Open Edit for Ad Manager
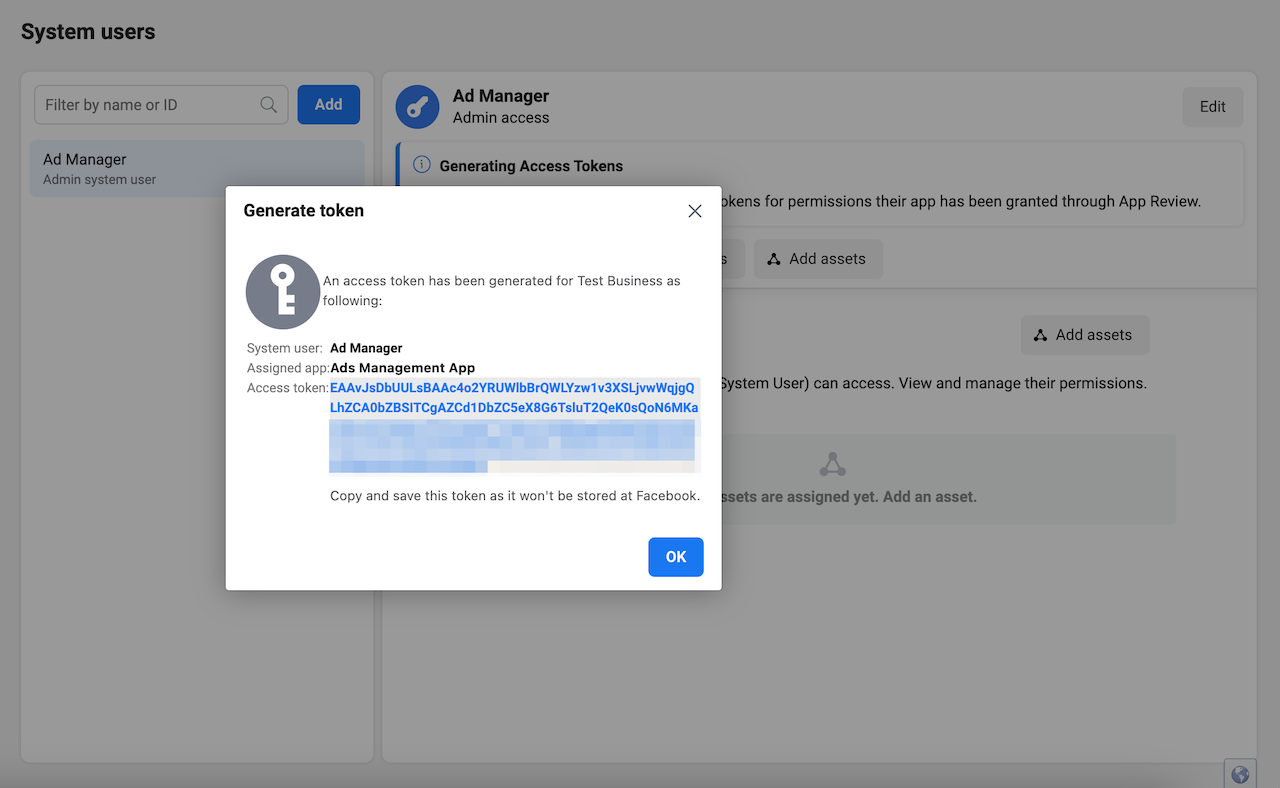Viewport: 1280px width, 788px height. [1213, 107]
